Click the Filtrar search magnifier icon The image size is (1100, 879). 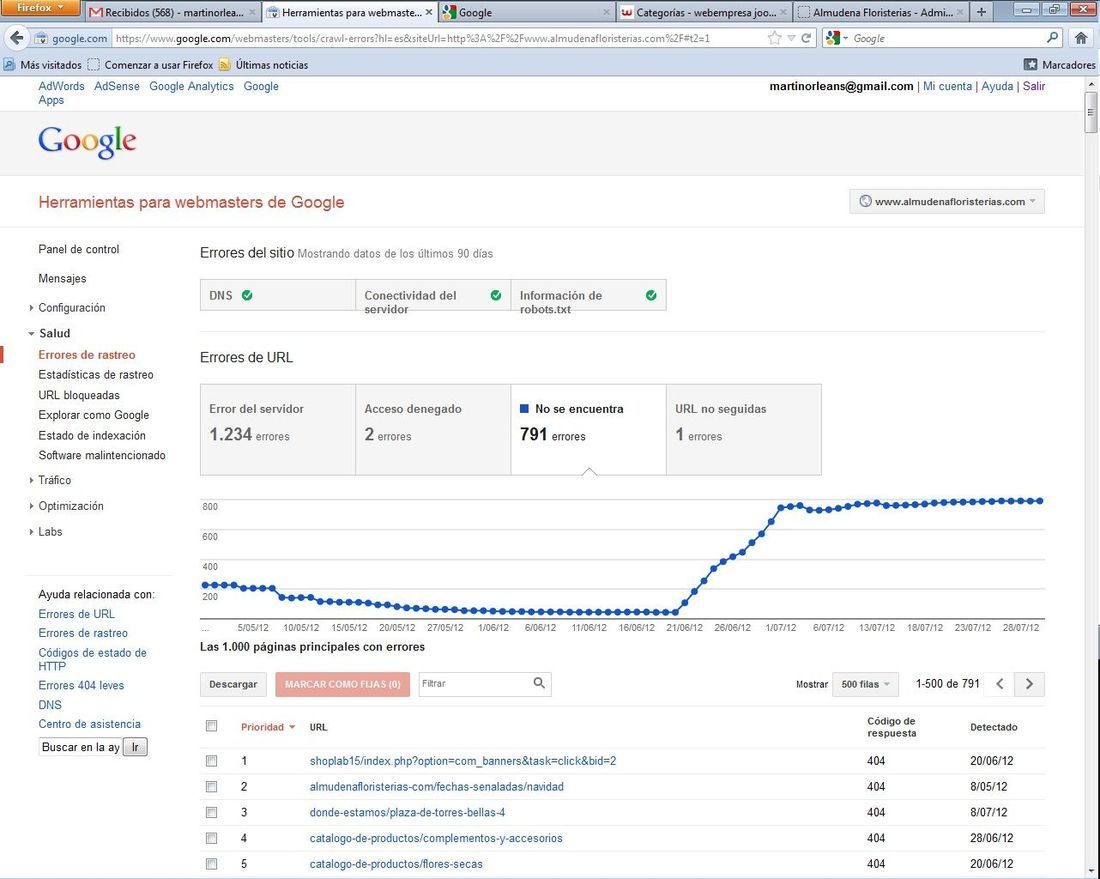(539, 683)
